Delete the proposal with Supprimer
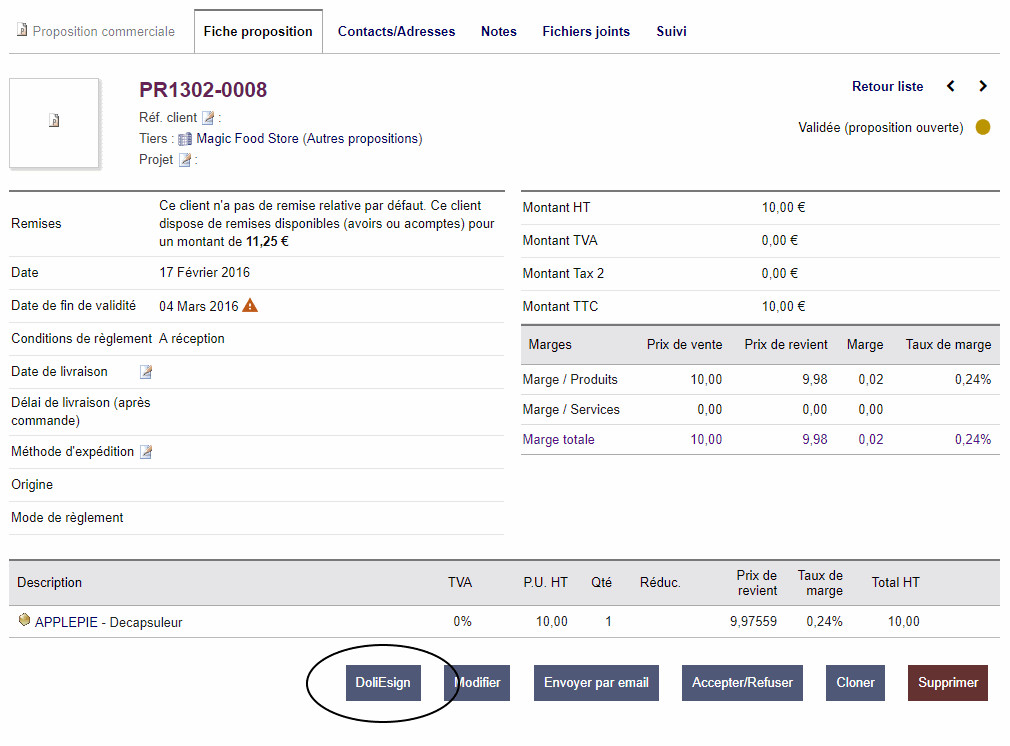 [x=948, y=683]
